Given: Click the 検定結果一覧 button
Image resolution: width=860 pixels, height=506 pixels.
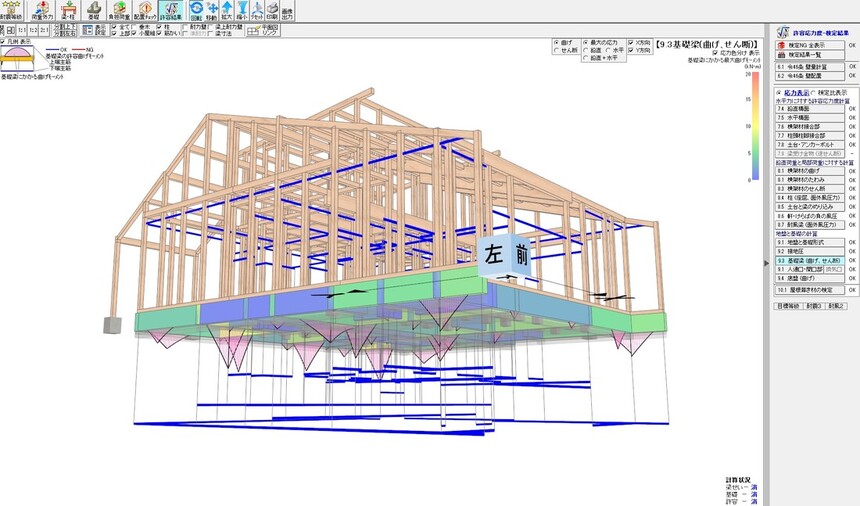Looking at the screenshot, I should coord(810,55).
